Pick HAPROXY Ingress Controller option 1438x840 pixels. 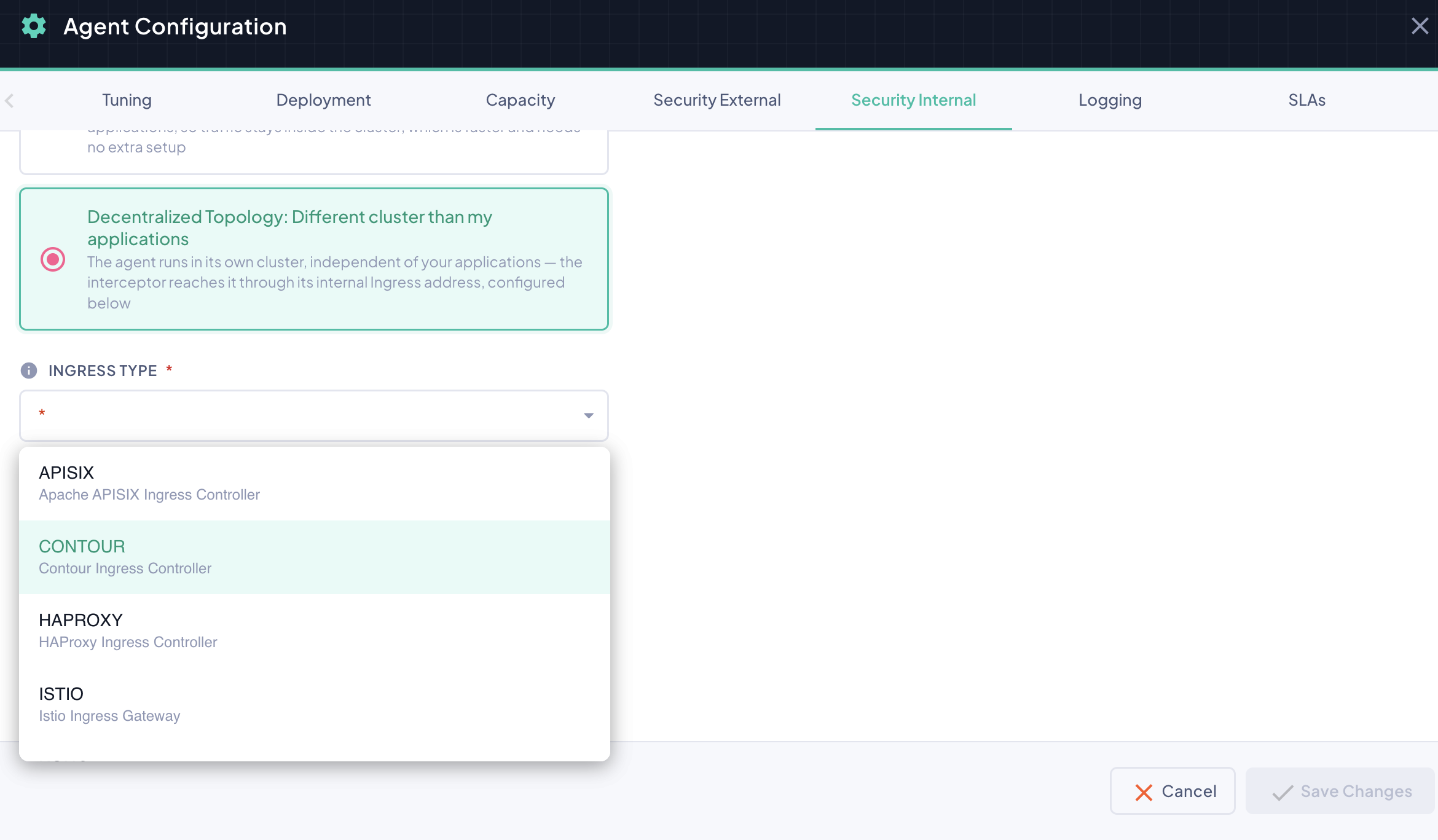(x=315, y=631)
